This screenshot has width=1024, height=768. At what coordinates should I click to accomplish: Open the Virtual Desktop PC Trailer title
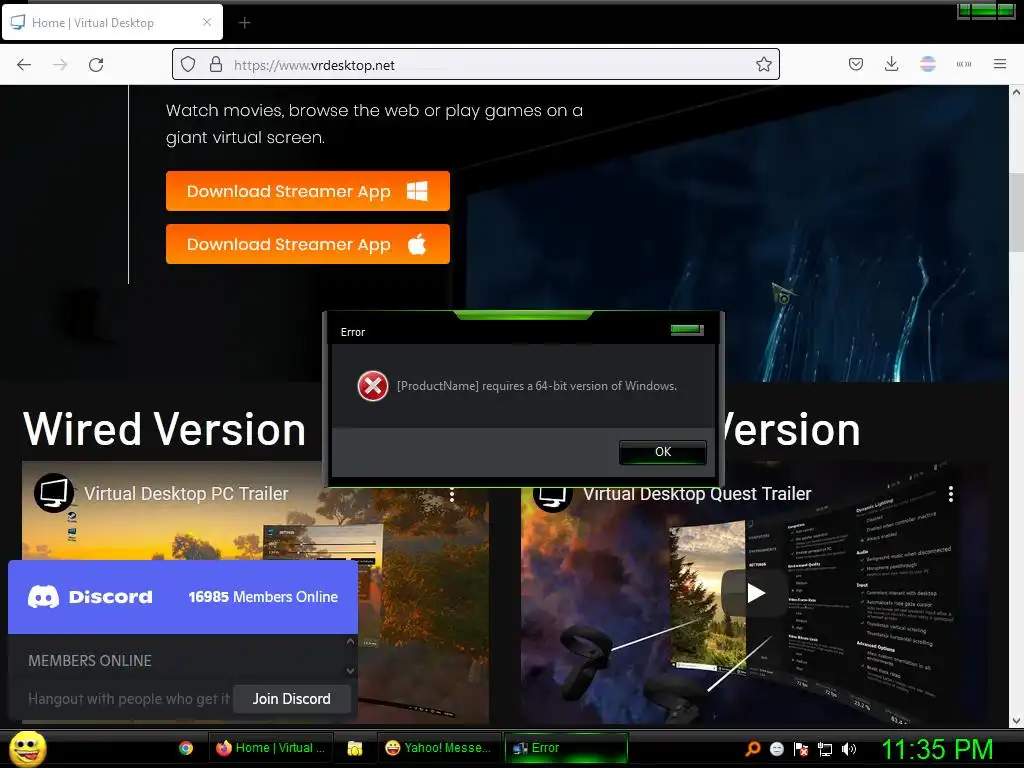[x=186, y=494]
